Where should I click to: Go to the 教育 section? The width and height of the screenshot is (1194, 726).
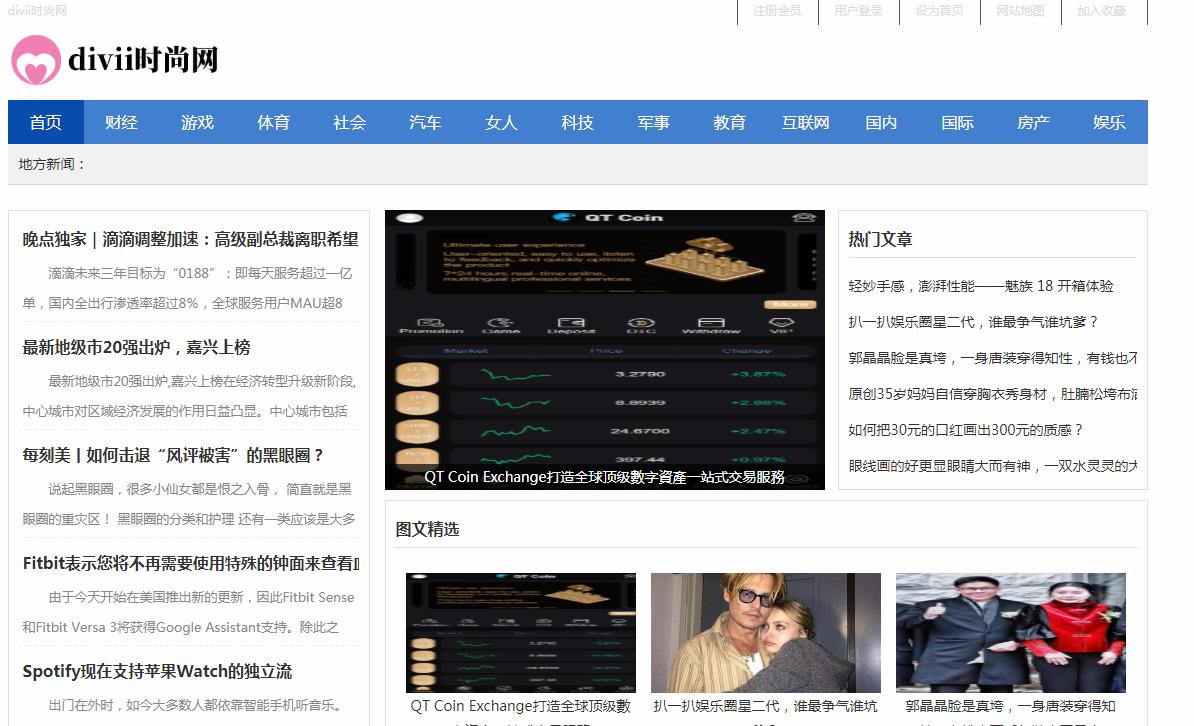tap(729, 122)
